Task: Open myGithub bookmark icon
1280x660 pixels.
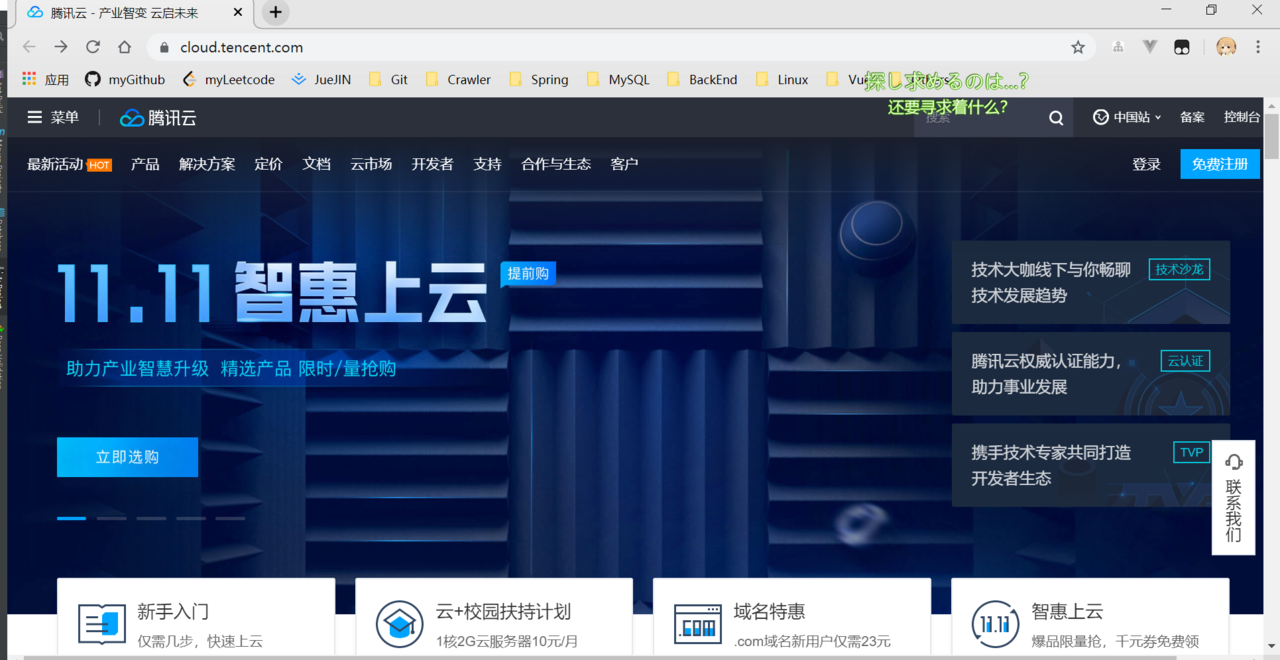Action: tap(93, 79)
